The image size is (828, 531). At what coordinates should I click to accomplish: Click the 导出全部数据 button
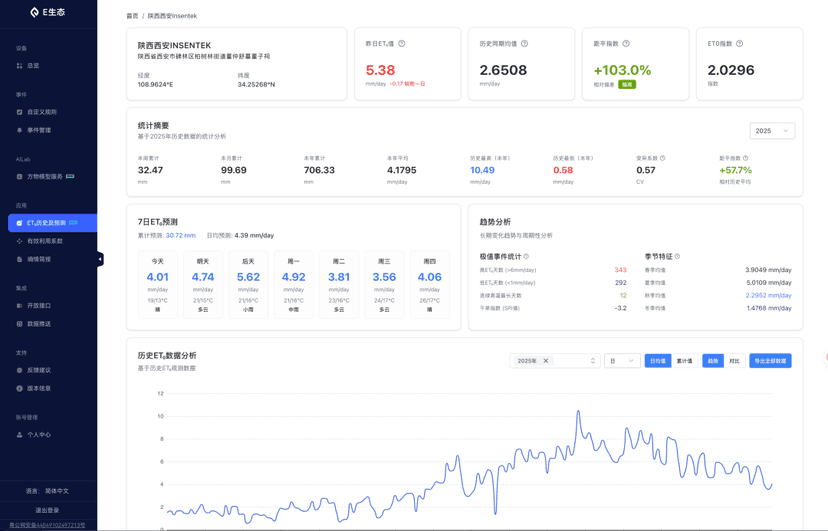[x=770, y=361]
